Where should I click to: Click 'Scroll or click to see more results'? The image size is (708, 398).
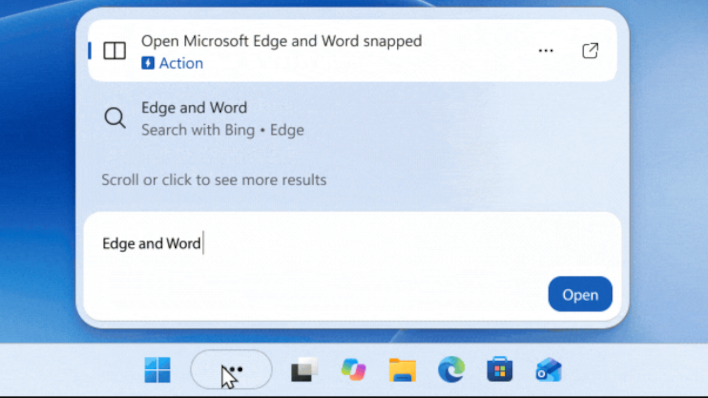[214, 180]
